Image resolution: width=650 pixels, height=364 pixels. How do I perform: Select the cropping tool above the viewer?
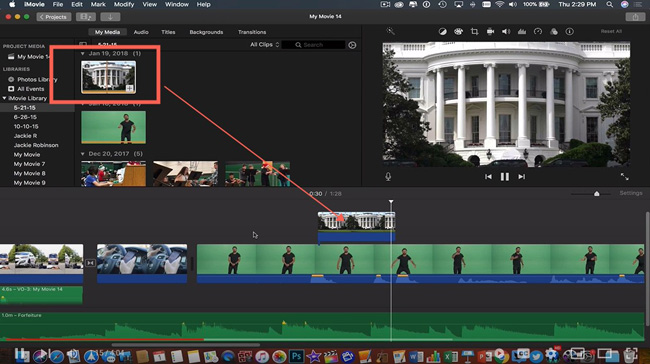(474, 32)
